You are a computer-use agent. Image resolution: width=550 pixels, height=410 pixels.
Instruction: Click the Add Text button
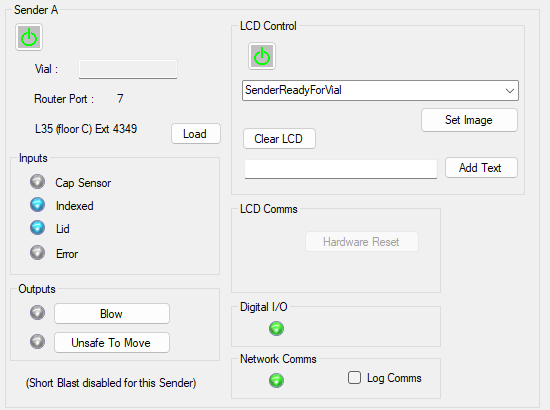coord(481,168)
